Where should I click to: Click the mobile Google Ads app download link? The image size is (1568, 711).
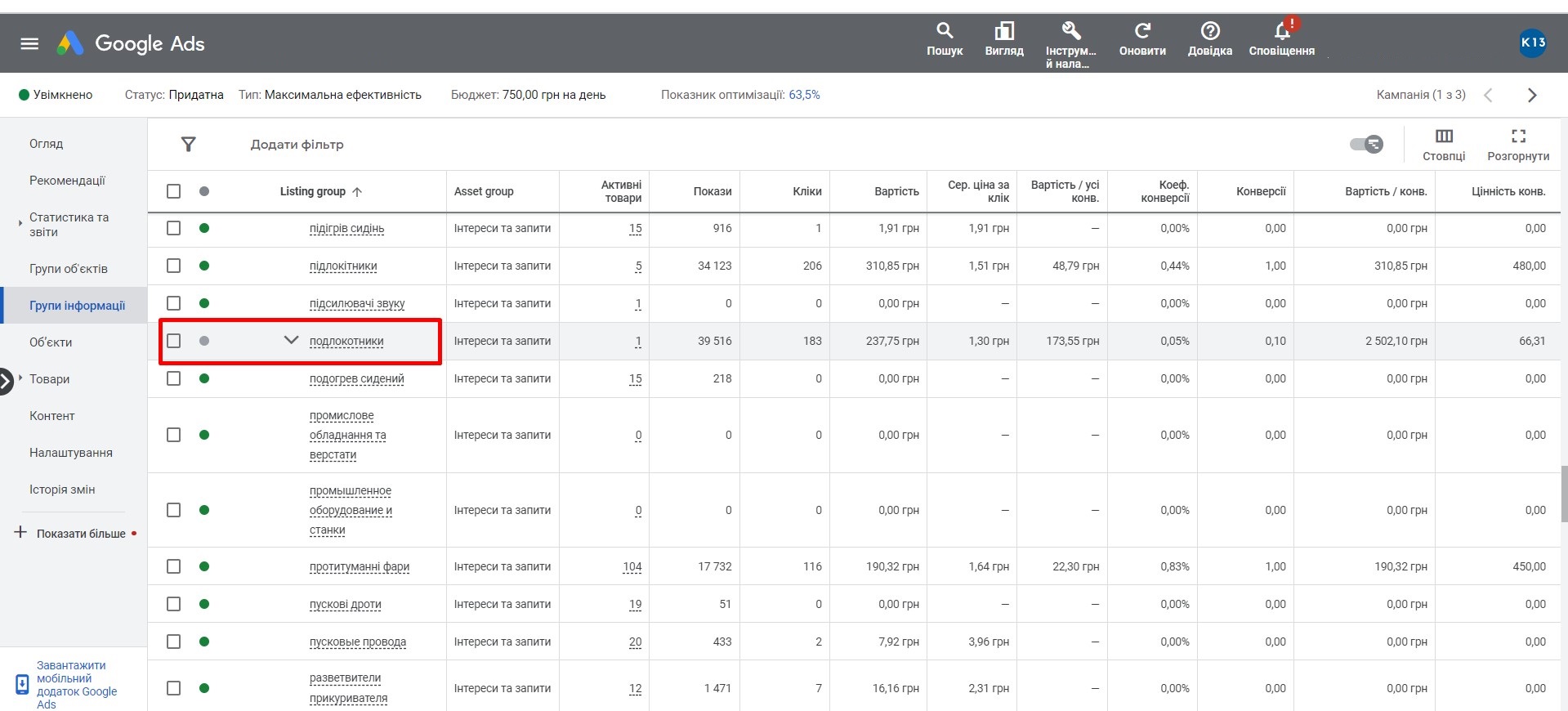[x=77, y=685]
